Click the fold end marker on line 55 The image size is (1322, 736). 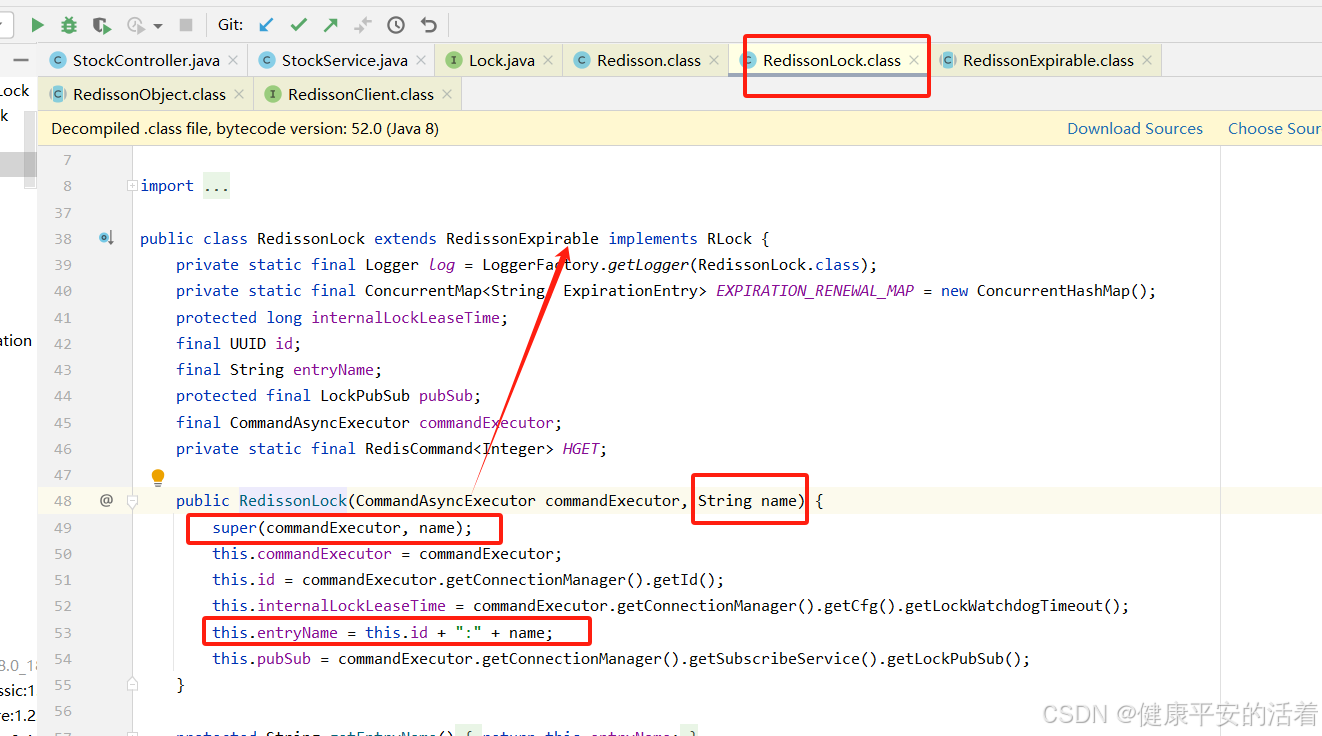pyautogui.click(x=132, y=684)
